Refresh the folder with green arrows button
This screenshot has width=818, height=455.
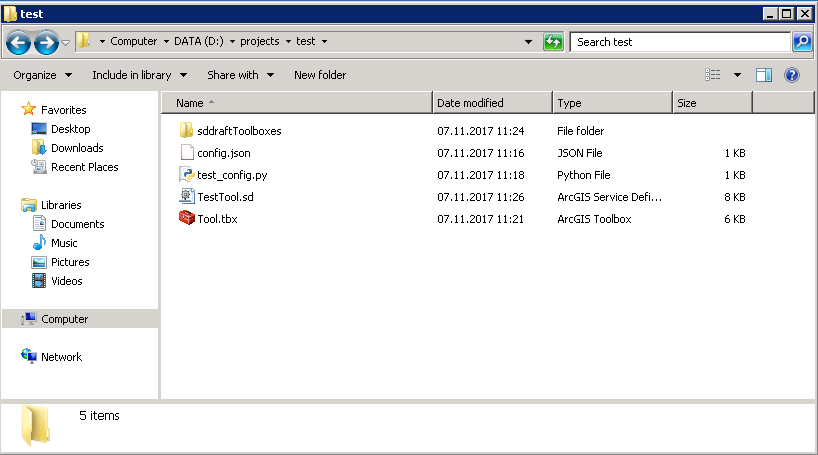(553, 42)
